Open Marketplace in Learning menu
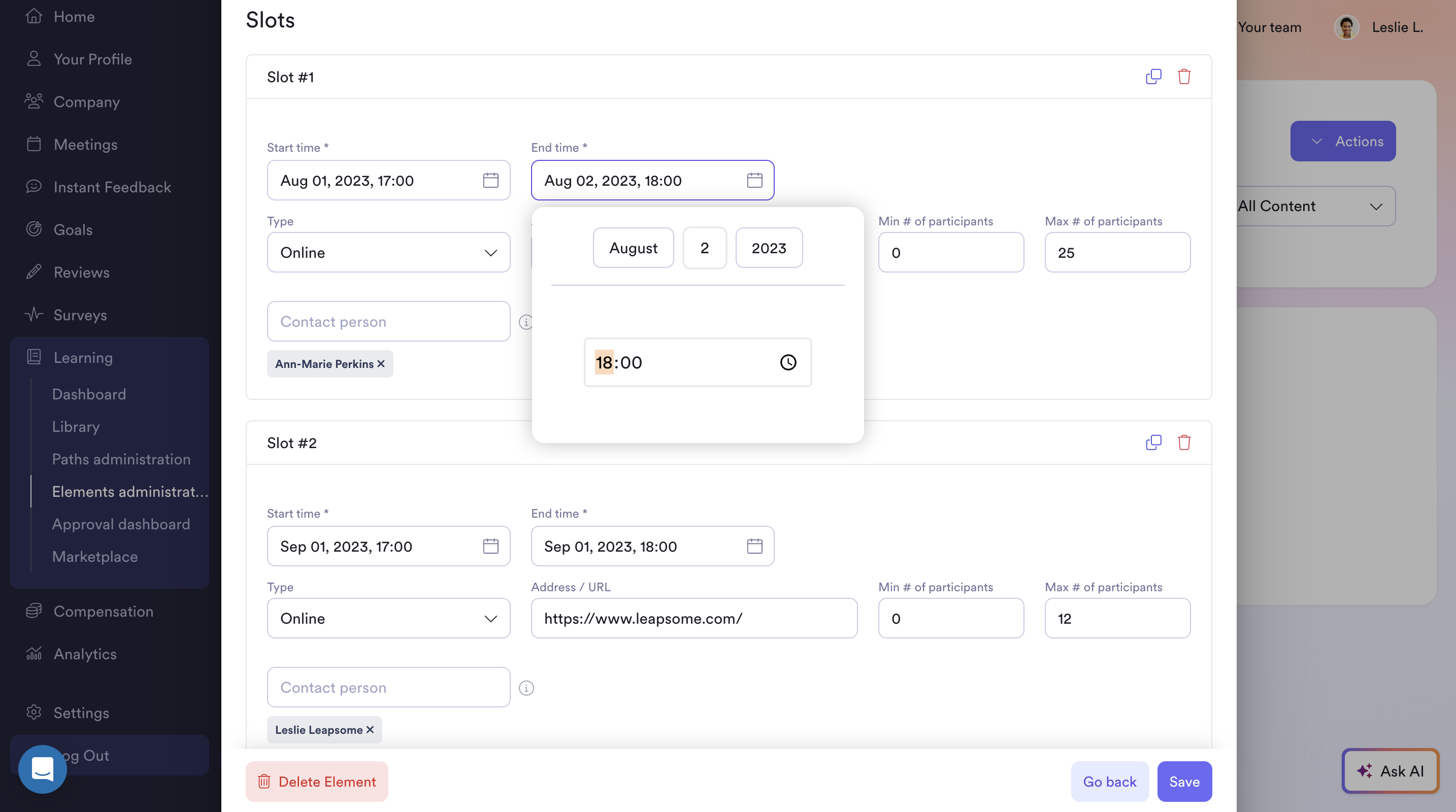 tap(95, 557)
